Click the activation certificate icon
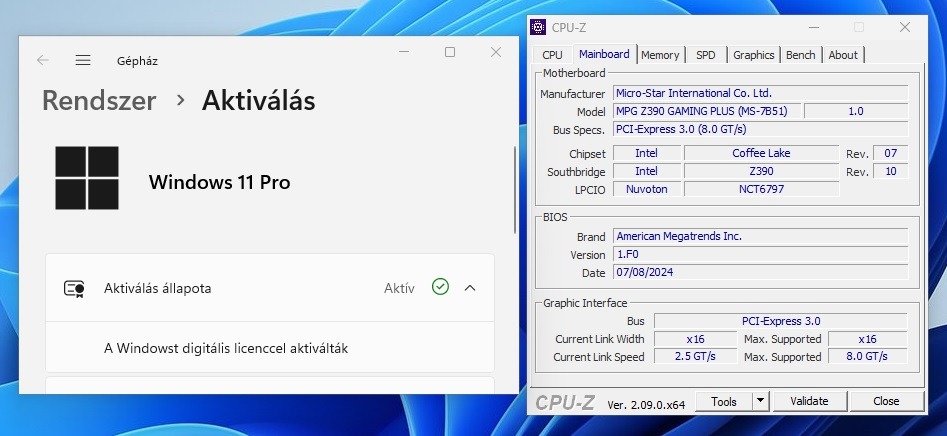Screen dimensions: 947x436 74,289
